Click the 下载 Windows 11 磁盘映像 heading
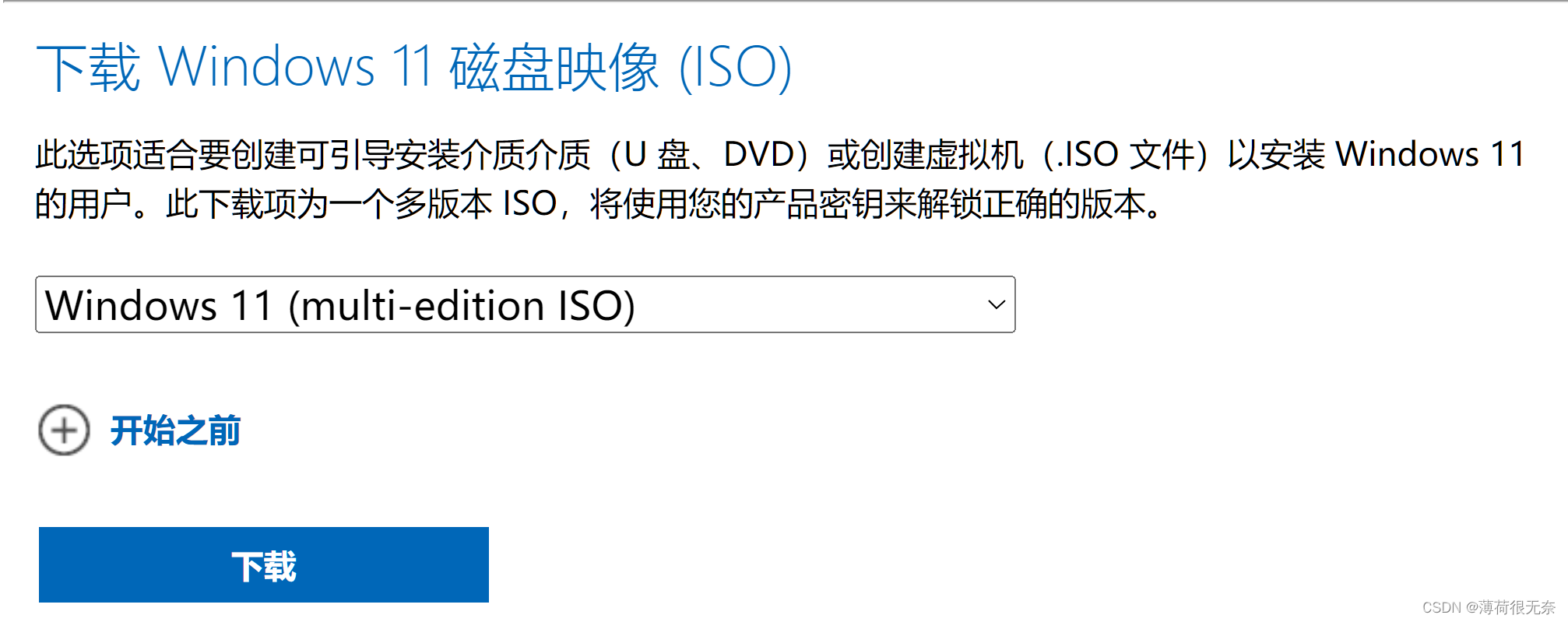Screen dimensions: 1568x622 pos(417,69)
